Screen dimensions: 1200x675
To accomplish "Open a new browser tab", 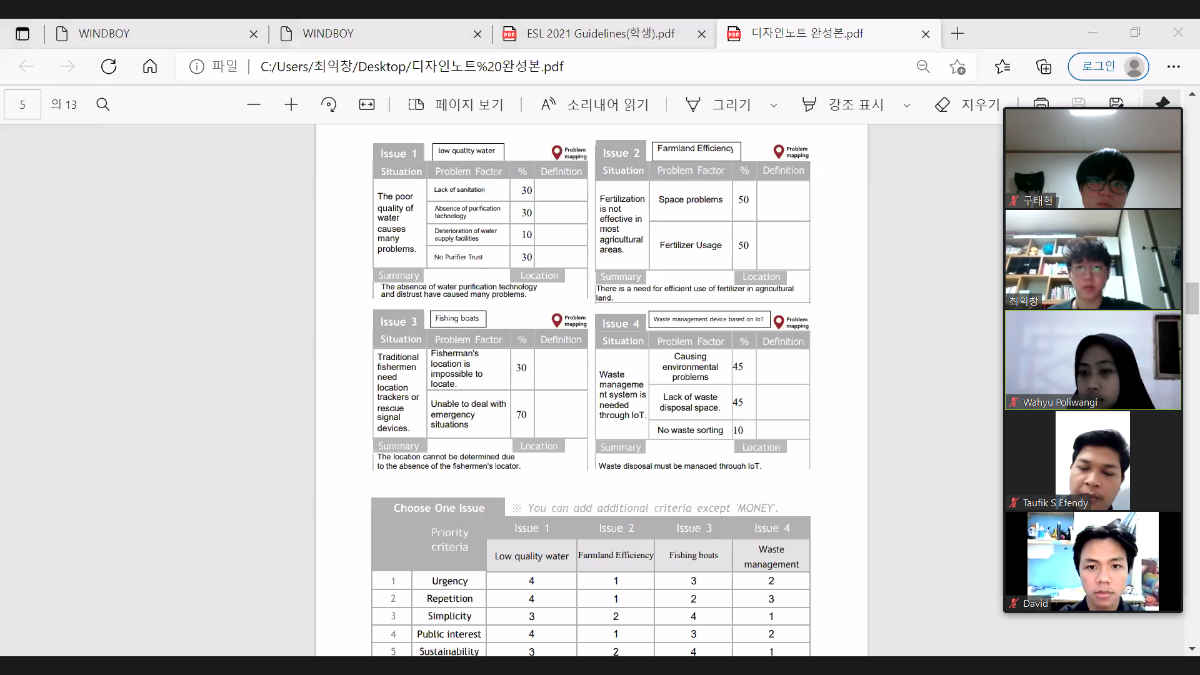I will [957, 33].
